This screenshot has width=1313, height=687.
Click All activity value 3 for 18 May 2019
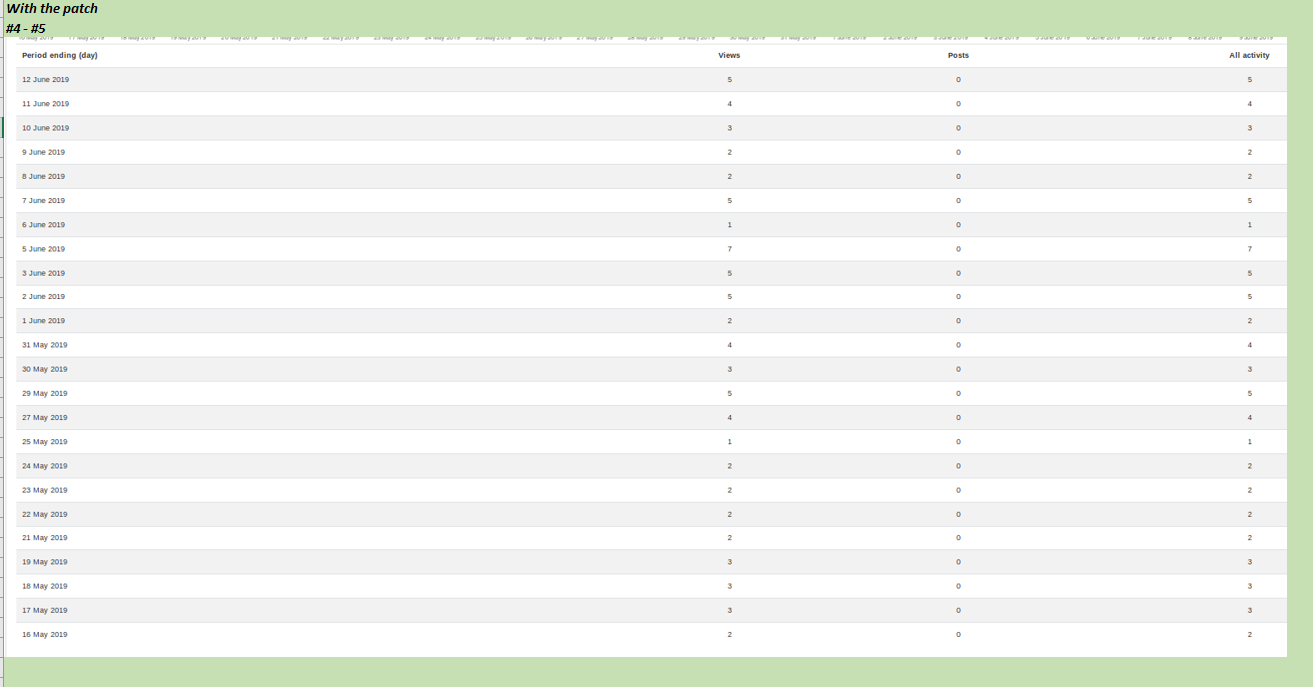pyautogui.click(x=1250, y=586)
